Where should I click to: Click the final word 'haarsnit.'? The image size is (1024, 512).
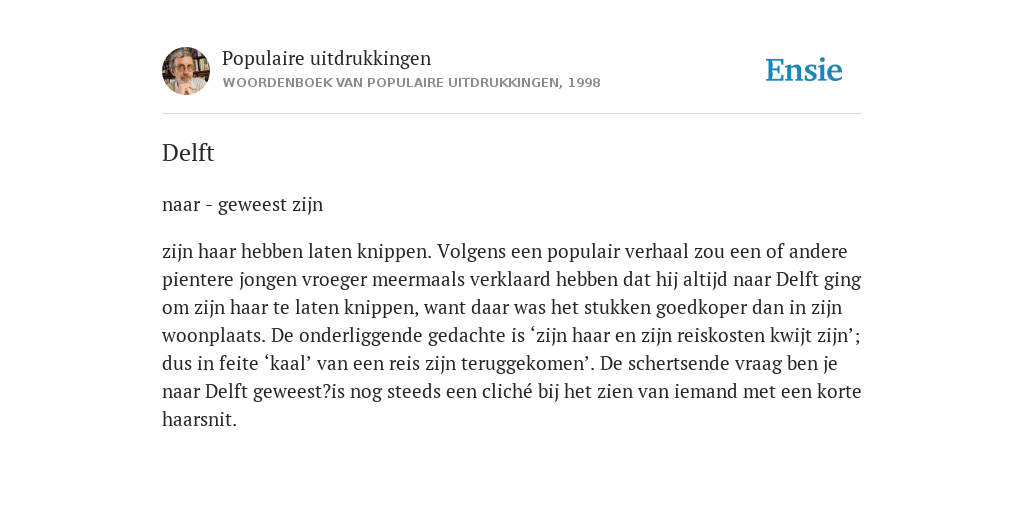[199, 420]
